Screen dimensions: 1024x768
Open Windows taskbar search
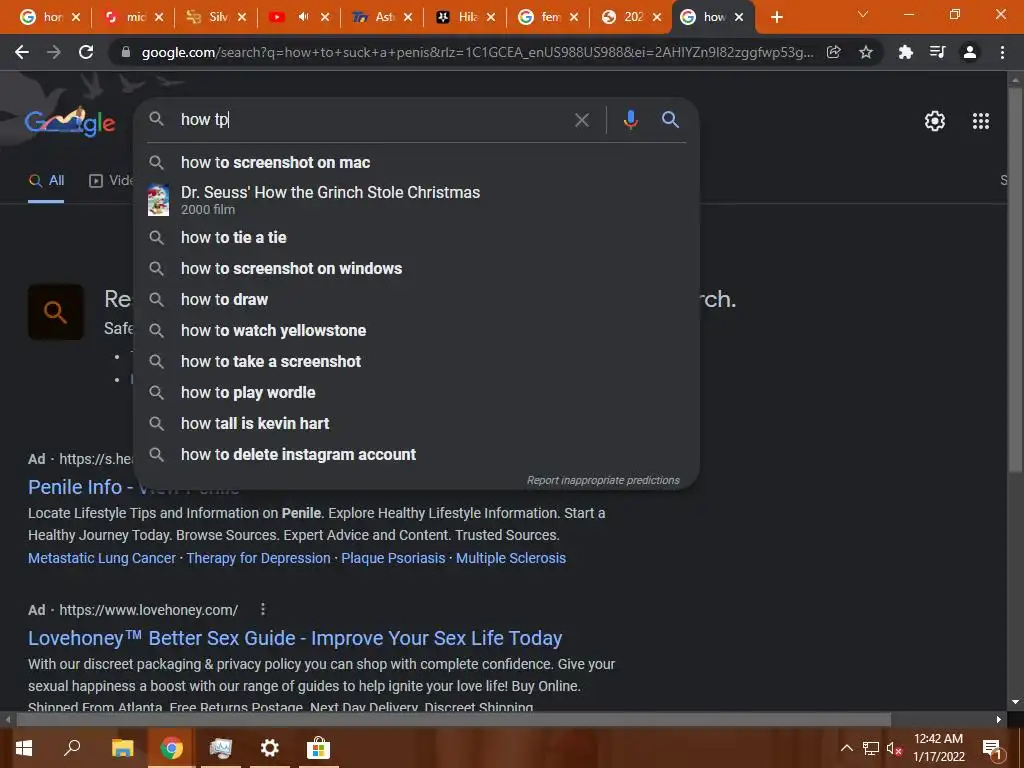pyautogui.click(x=72, y=748)
